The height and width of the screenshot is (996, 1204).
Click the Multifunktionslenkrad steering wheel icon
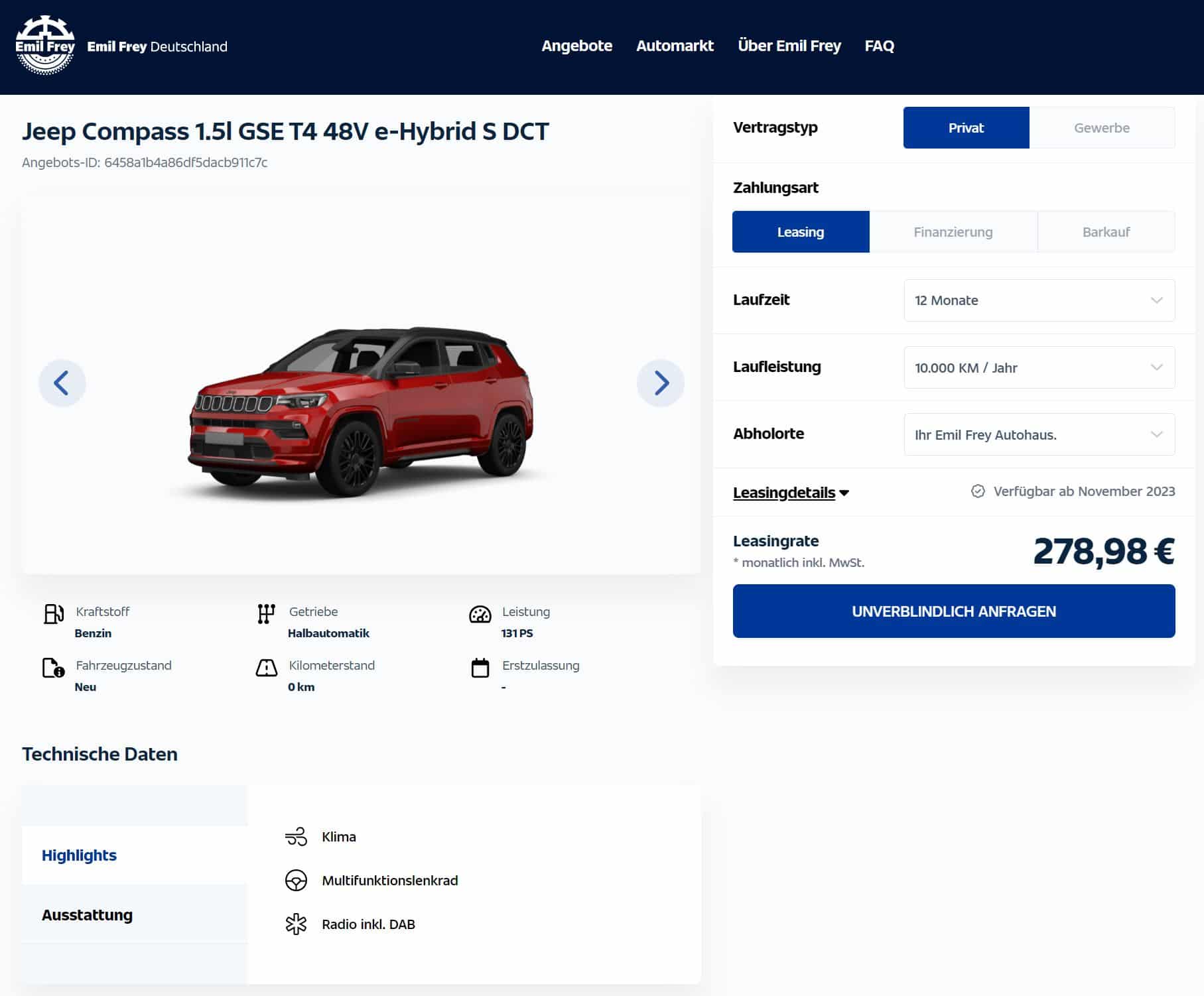click(x=296, y=881)
